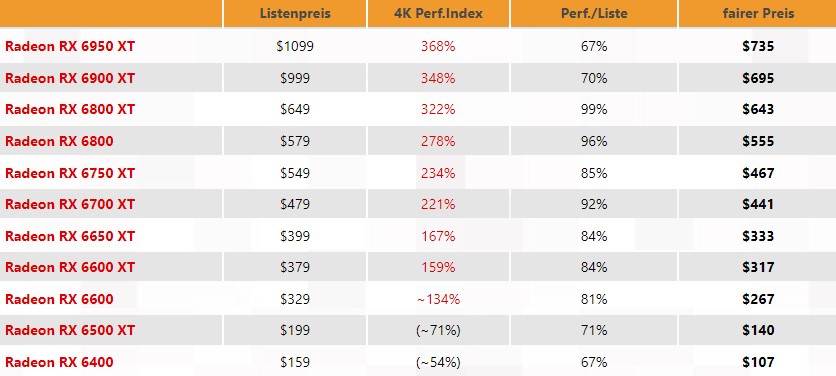The width and height of the screenshot is (836, 376).
Task: Open the Radeon RX 6750 XT link
Action: tap(70, 173)
